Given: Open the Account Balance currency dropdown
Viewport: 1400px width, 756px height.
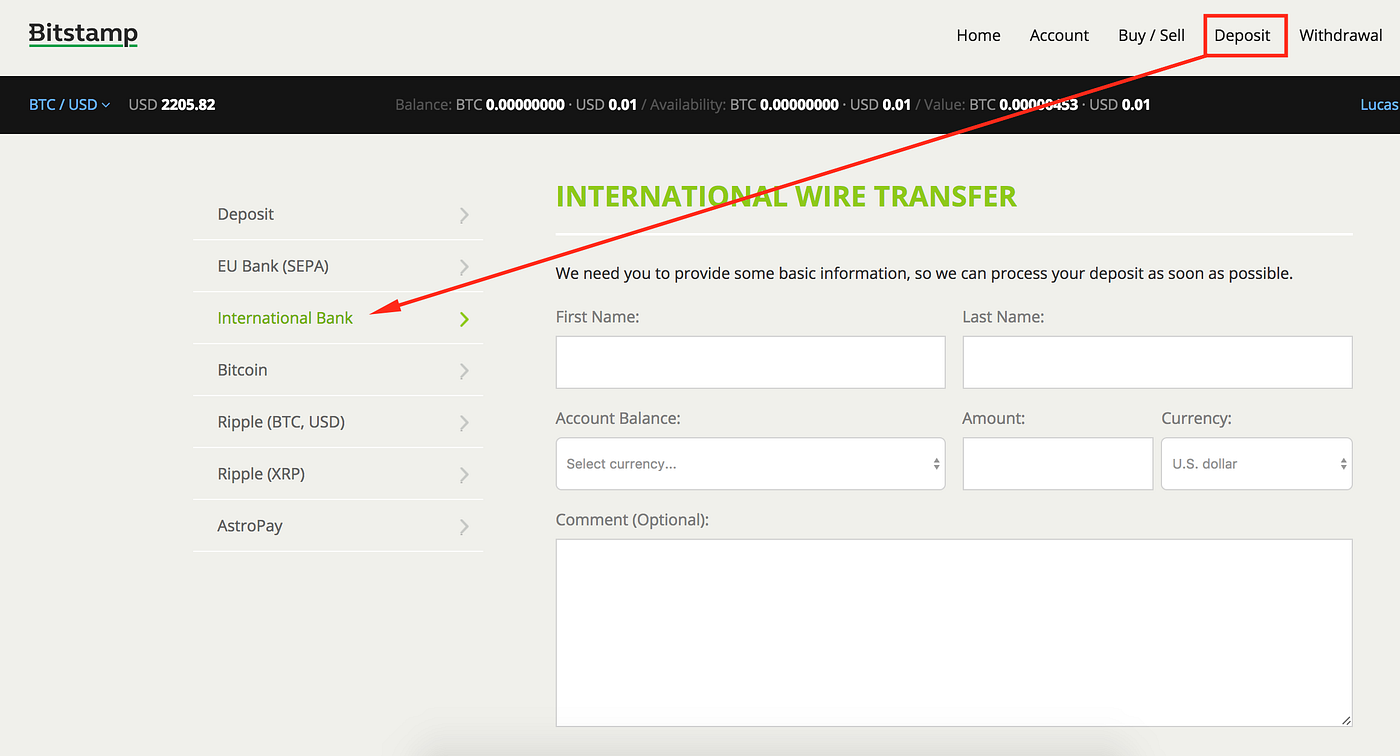Looking at the screenshot, I should (750, 464).
